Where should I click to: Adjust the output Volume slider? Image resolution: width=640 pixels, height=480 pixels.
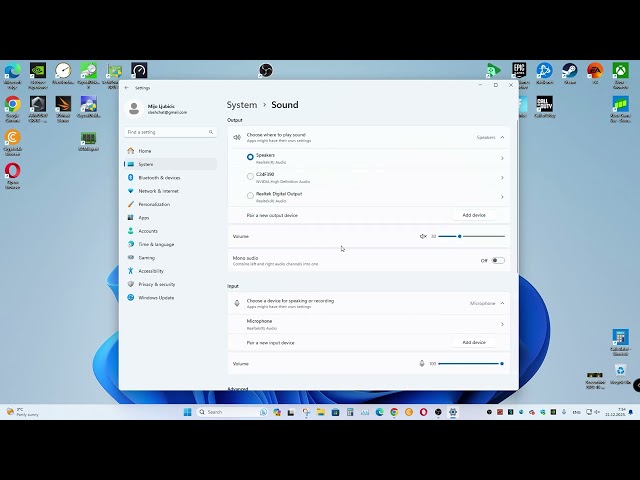click(471, 236)
